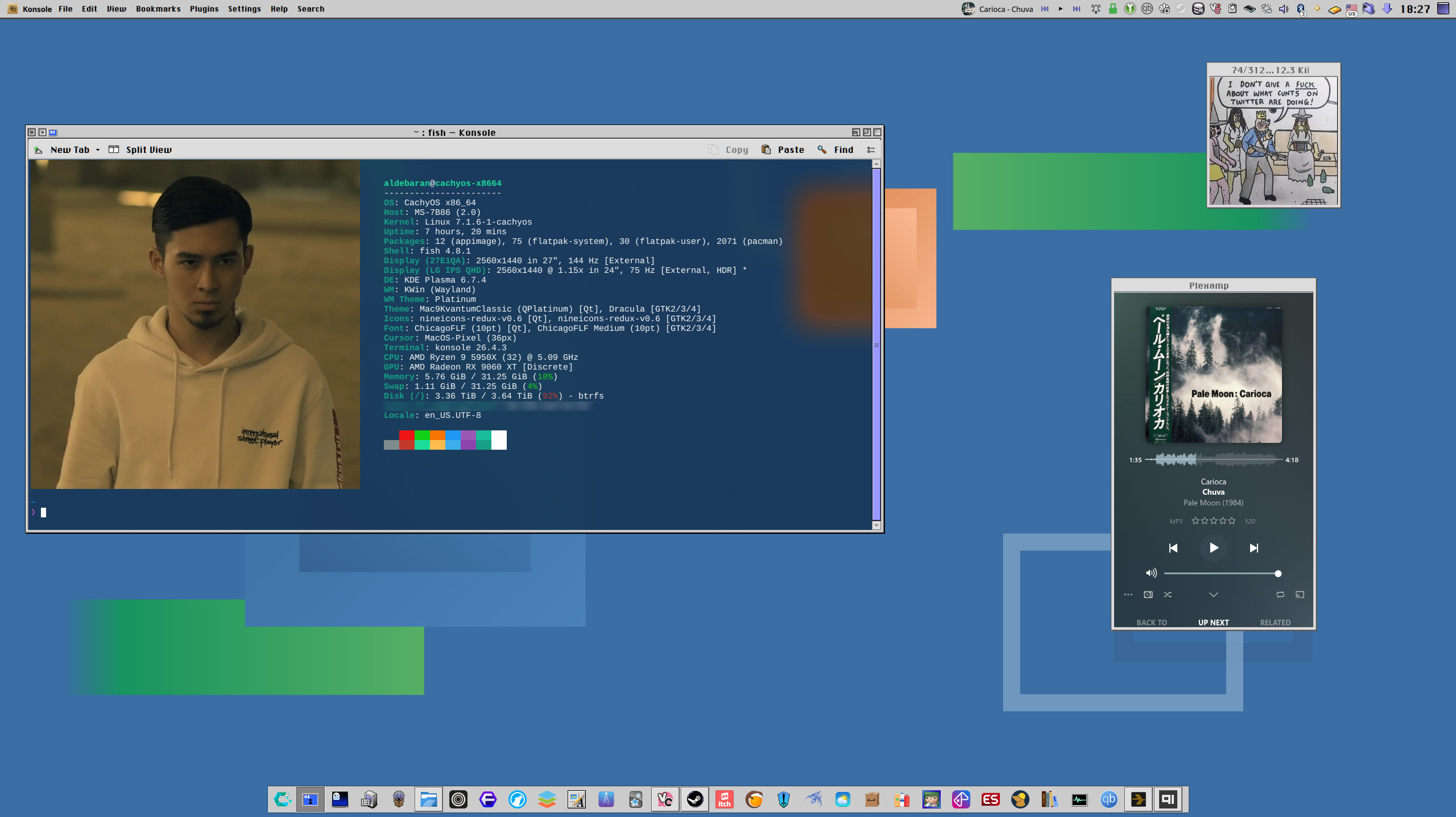Viewport: 1456px width, 817px height.
Task: Toggle repeat mode in Plexamp
Action: pos(1280,595)
